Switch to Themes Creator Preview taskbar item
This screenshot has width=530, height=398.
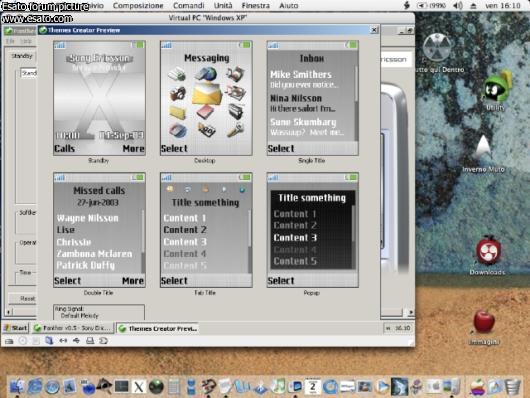(158, 328)
